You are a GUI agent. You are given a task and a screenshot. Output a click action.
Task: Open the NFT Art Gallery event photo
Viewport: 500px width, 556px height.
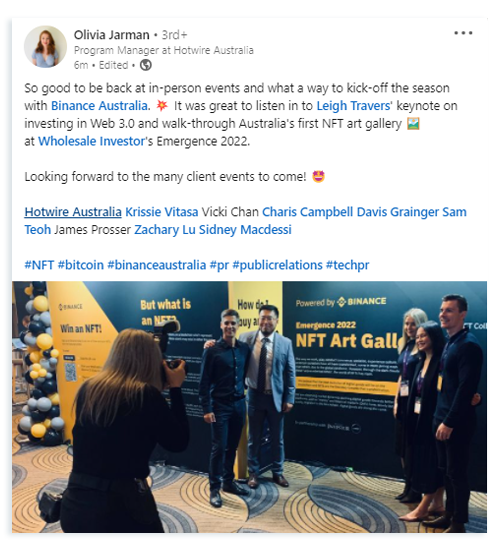pyautogui.click(x=249, y=407)
